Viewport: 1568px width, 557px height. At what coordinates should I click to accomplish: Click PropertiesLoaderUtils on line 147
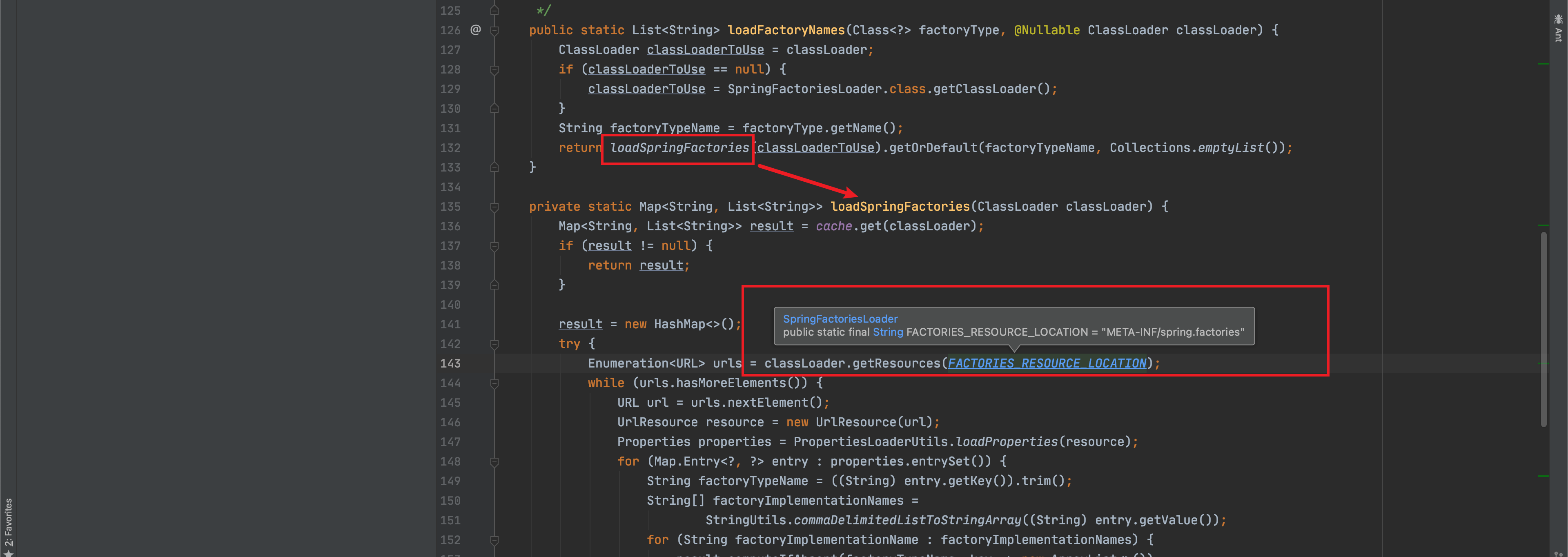(x=871, y=441)
